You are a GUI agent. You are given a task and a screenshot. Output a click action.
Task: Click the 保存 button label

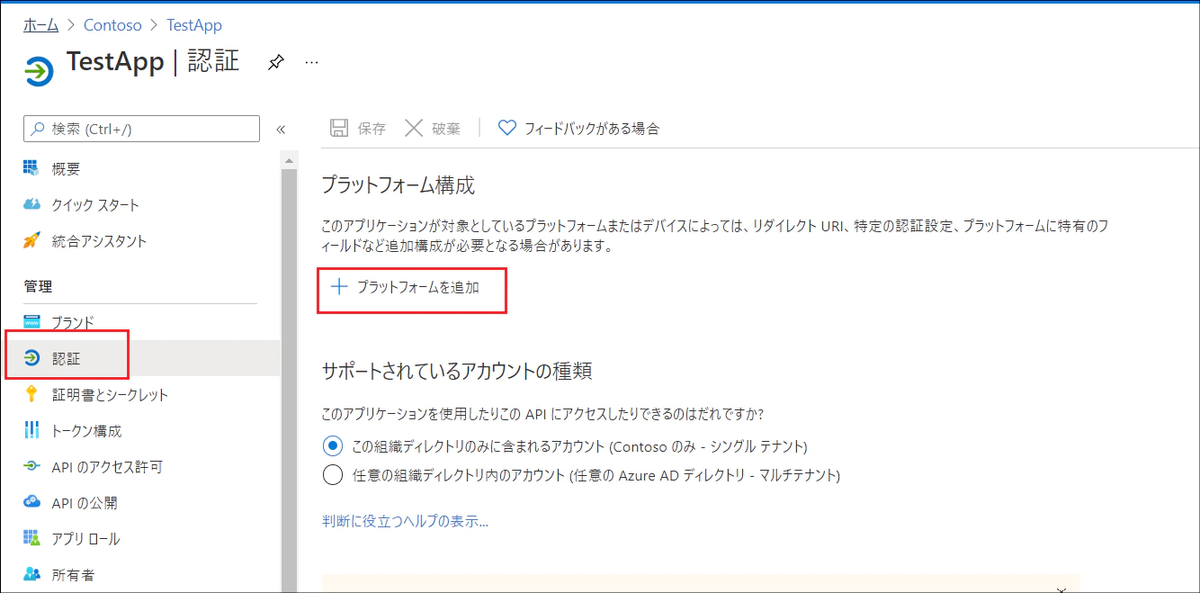point(372,128)
